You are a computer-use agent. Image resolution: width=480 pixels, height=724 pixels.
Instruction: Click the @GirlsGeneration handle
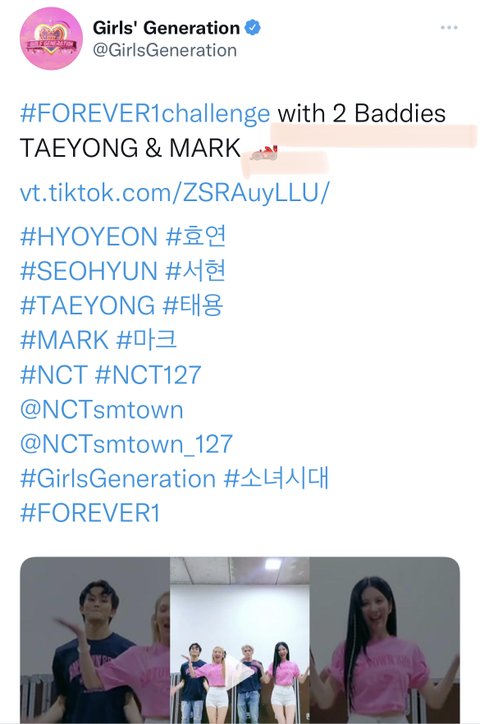(165, 50)
